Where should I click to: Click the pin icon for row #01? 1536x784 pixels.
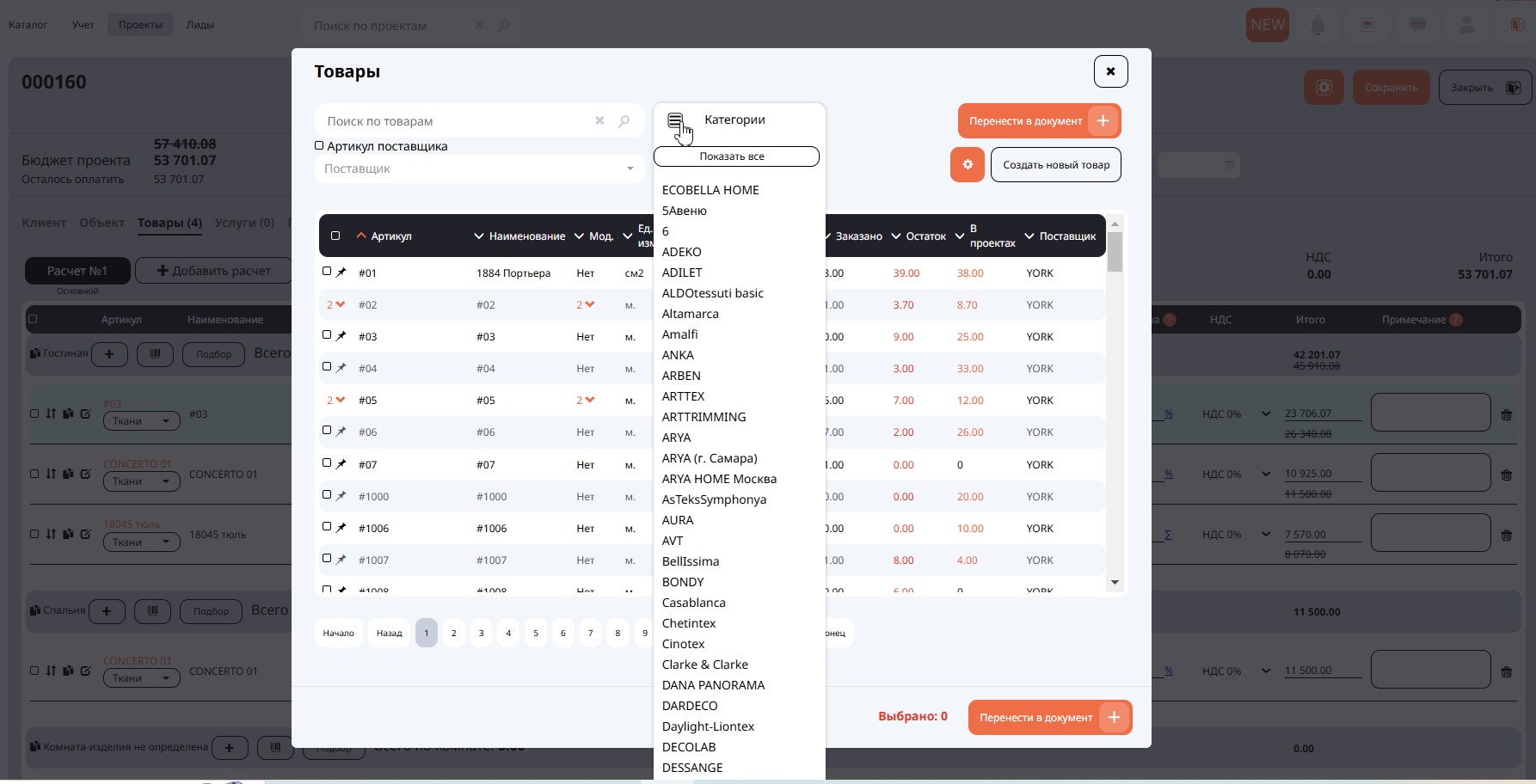[x=341, y=273]
